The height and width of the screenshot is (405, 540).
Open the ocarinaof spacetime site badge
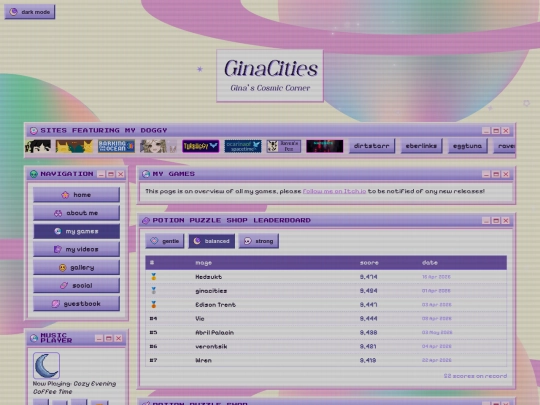click(x=243, y=146)
